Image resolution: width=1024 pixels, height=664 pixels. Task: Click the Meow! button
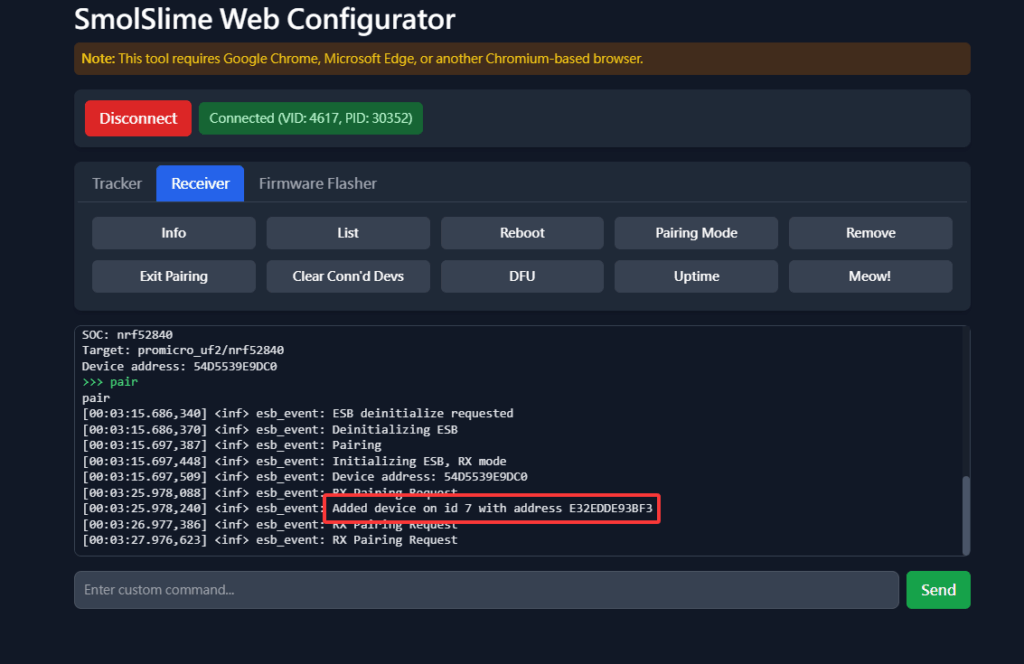click(x=870, y=276)
